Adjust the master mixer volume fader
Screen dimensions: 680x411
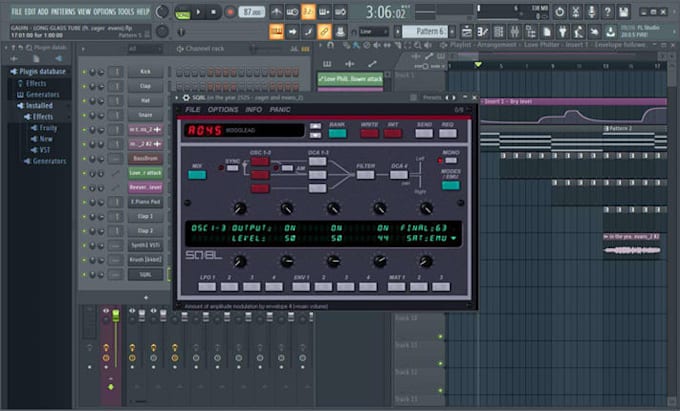116,315
